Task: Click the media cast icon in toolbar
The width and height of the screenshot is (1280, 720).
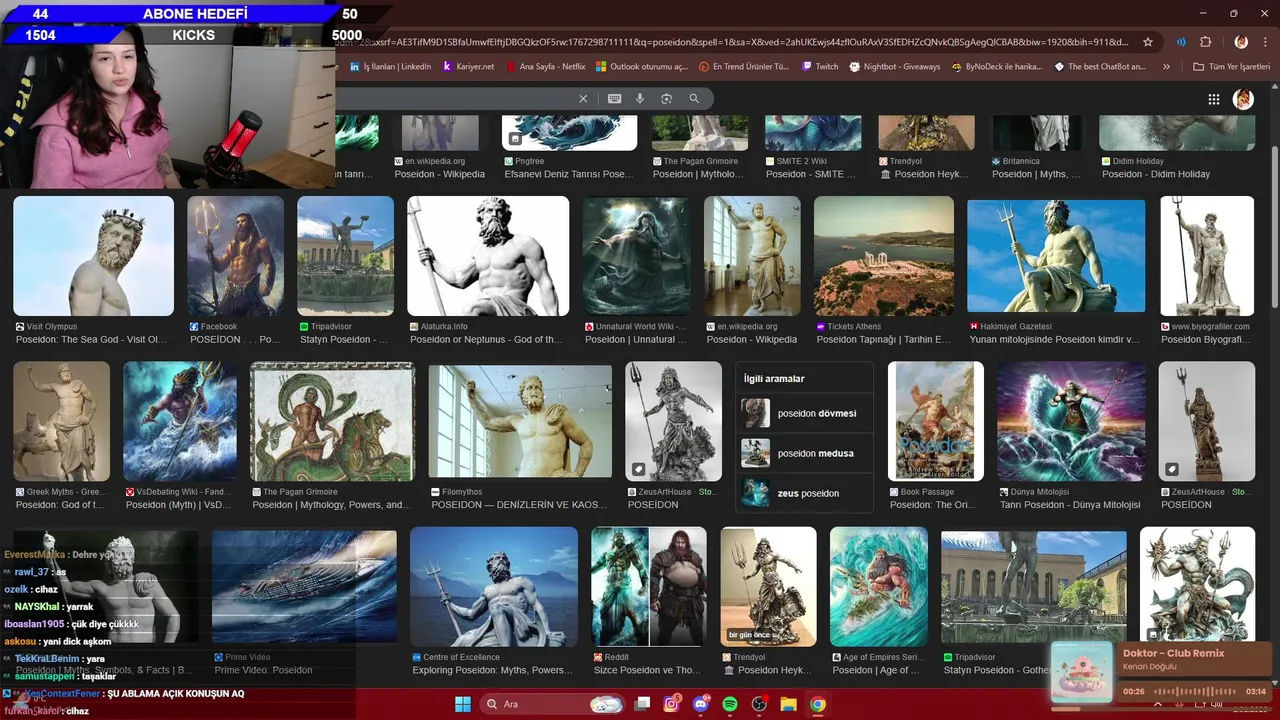Action: [x=1181, y=42]
